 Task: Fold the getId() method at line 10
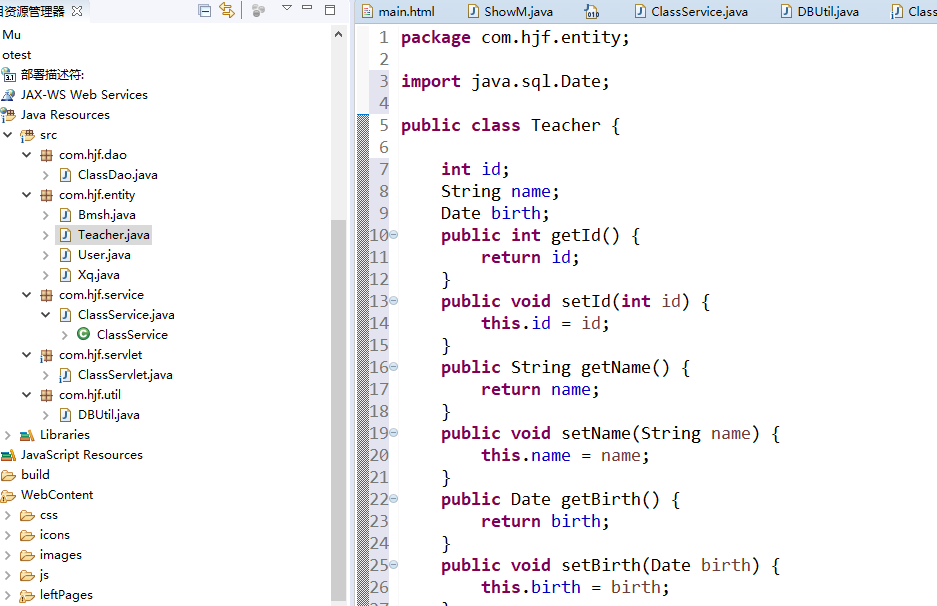tap(394, 235)
